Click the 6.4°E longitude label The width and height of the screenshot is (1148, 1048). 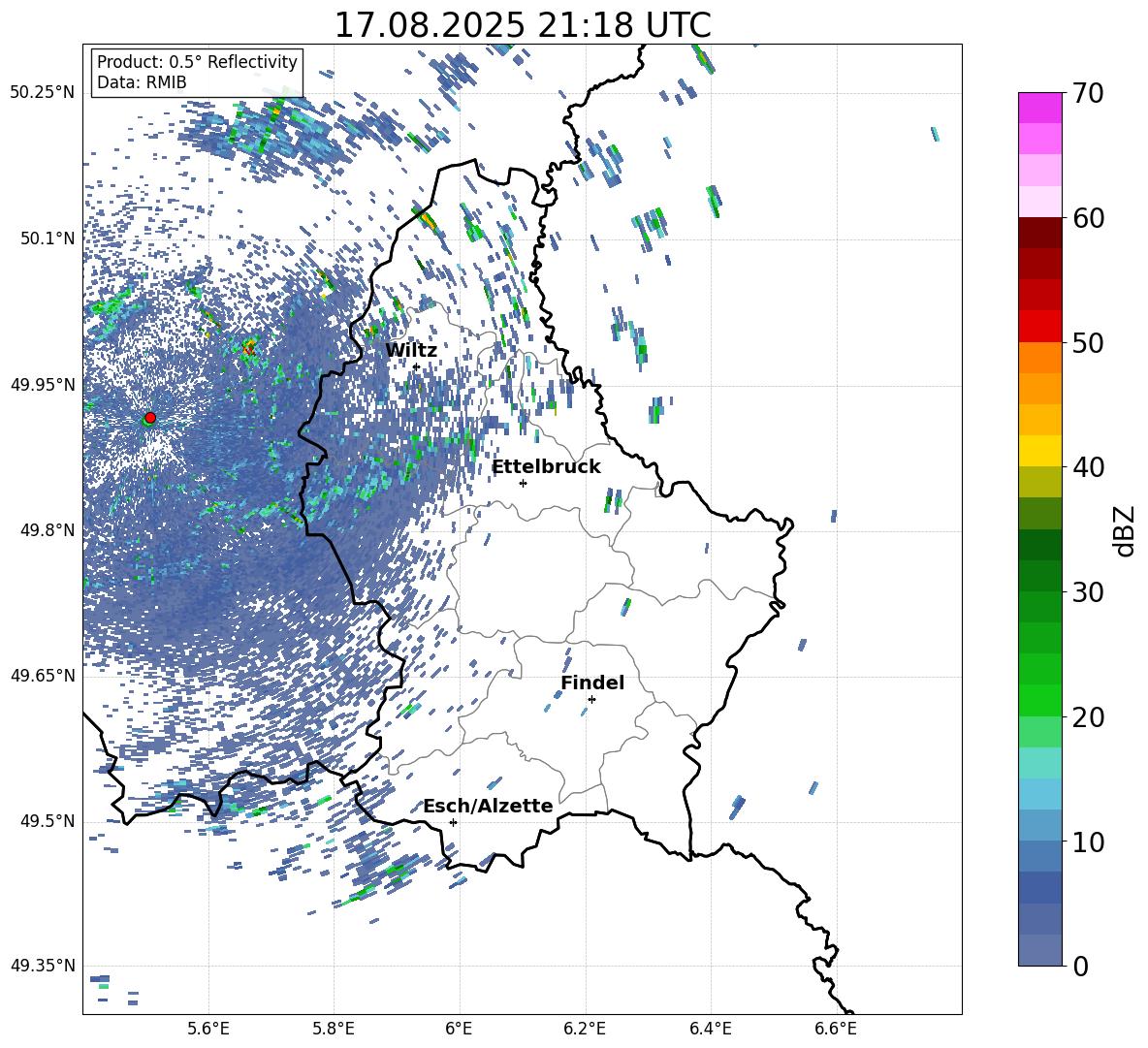coord(710,1029)
